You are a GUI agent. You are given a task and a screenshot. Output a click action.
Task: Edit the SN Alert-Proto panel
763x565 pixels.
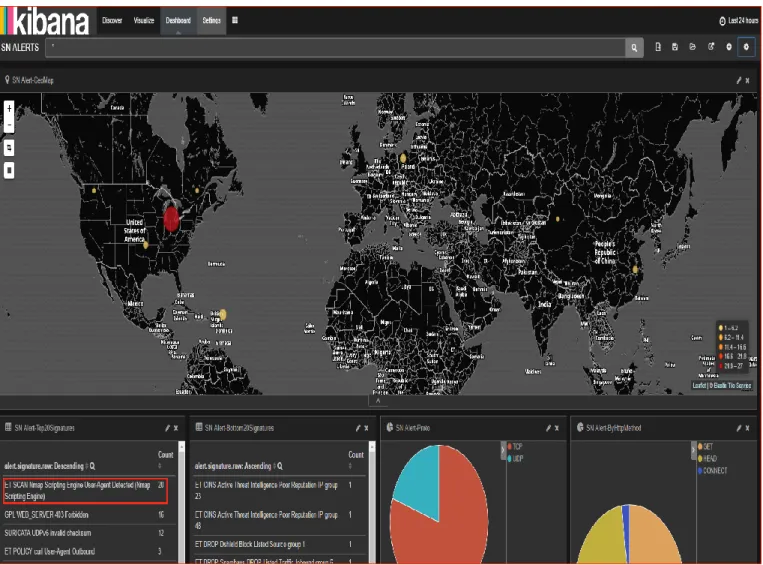pyautogui.click(x=548, y=428)
